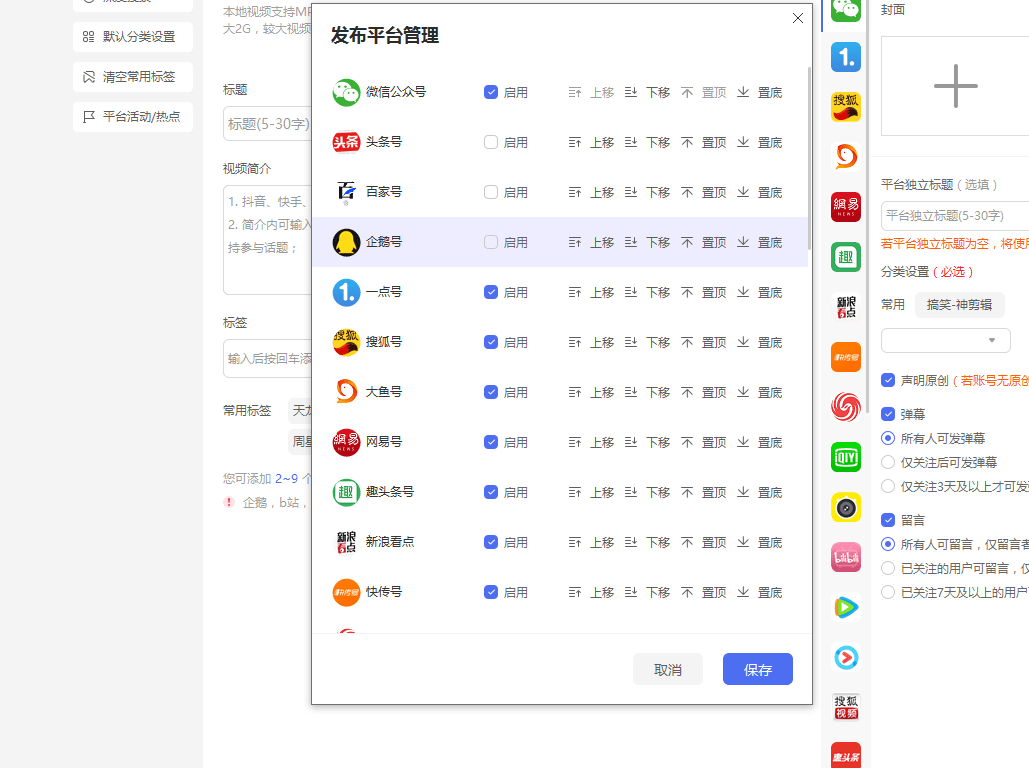This screenshot has width=1029, height=768.
Task: Click 下移 in the 快传号 row
Action: [x=658, y=592]
